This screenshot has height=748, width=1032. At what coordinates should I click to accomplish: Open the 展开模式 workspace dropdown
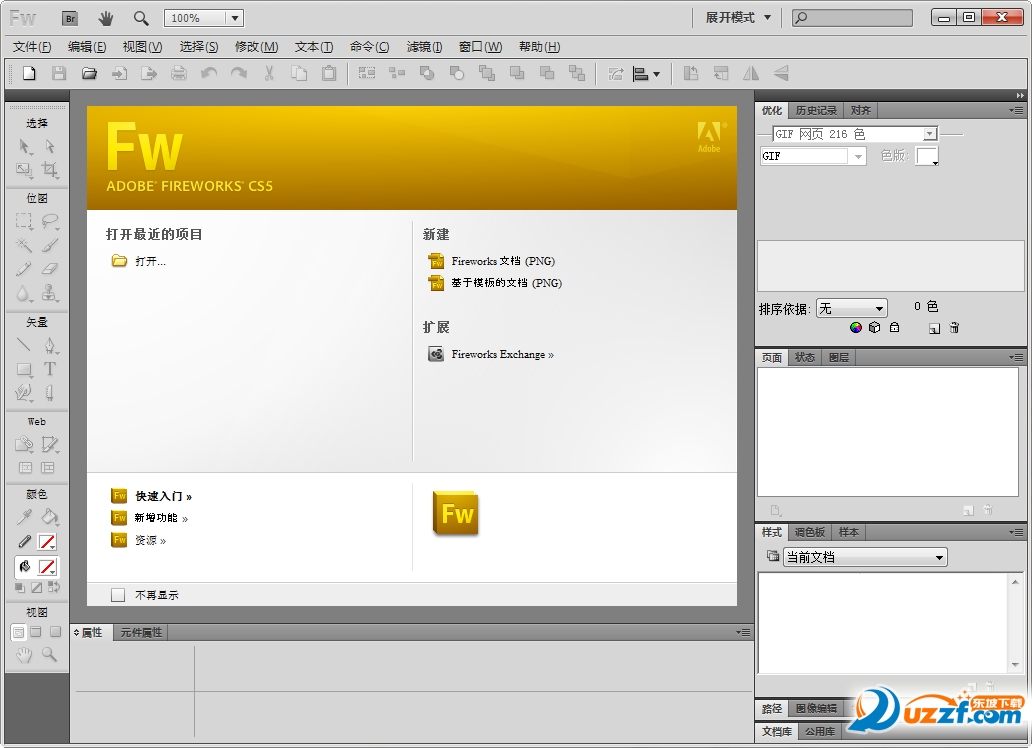(738, 18)
